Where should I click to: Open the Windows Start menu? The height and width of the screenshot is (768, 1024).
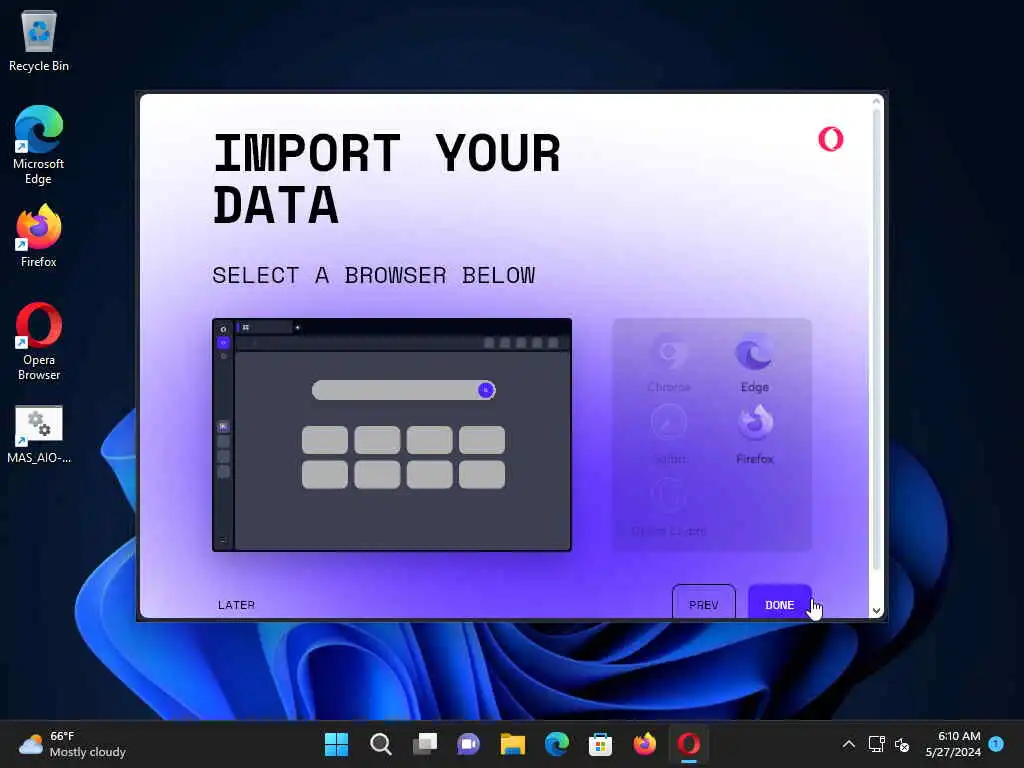coord(337,744)
